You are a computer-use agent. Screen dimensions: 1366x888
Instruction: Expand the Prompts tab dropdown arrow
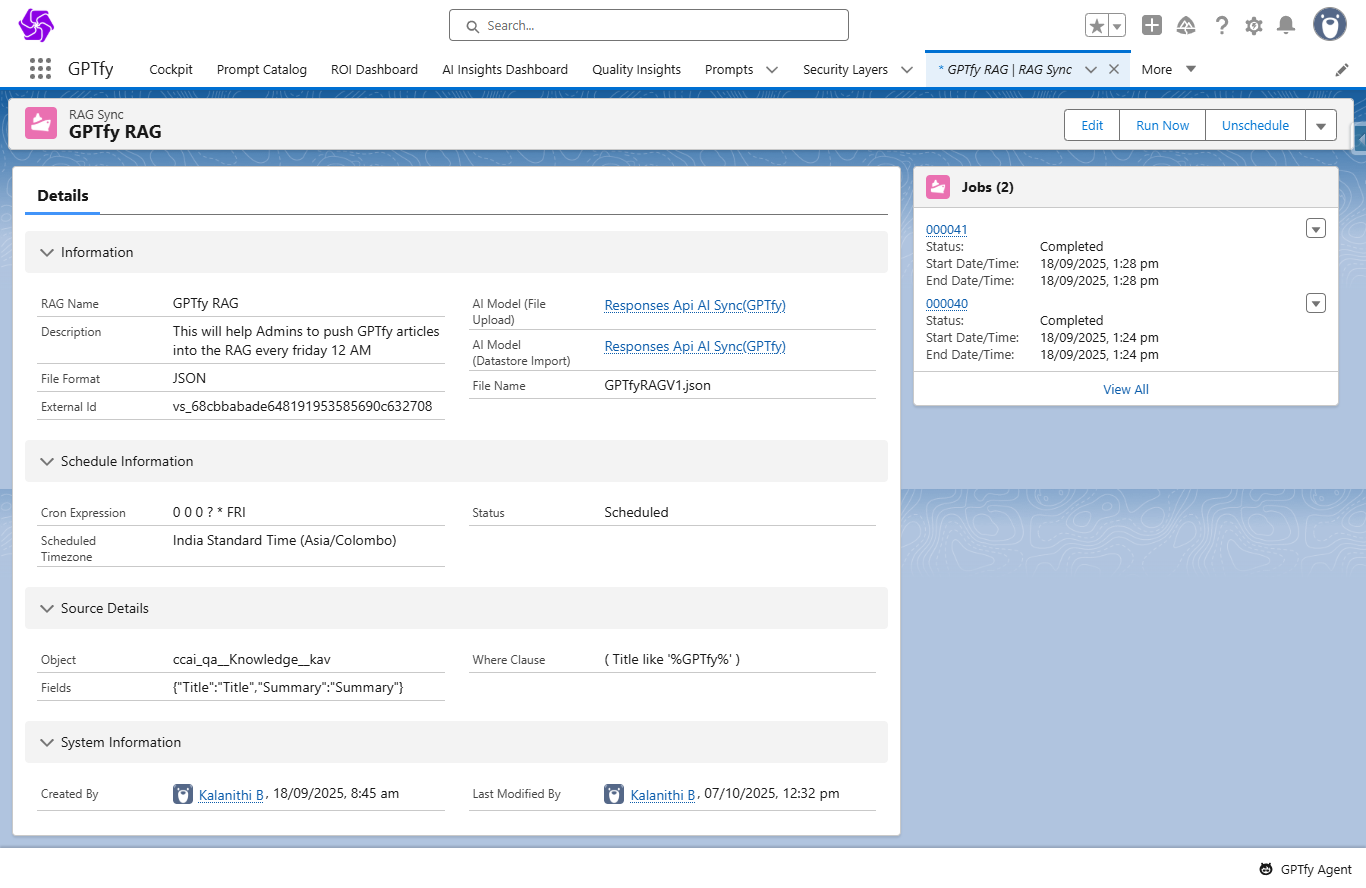(772, 70)
